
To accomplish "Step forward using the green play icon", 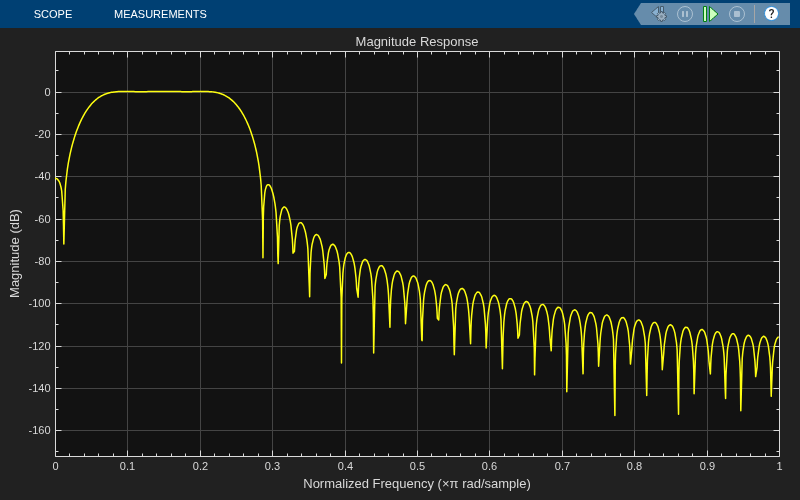I will [x=710, y=14].
